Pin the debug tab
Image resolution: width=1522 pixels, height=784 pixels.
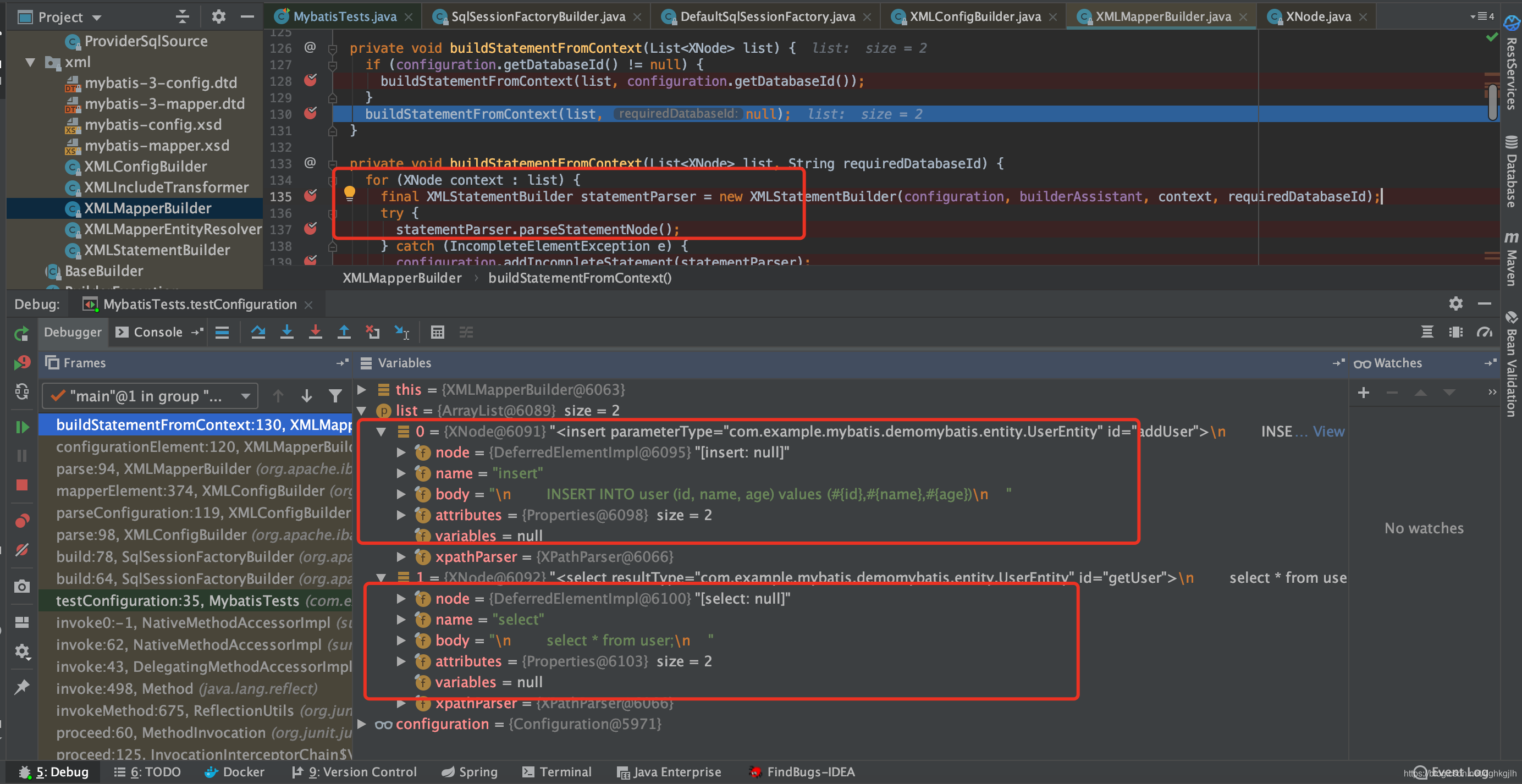click(22, 687)
